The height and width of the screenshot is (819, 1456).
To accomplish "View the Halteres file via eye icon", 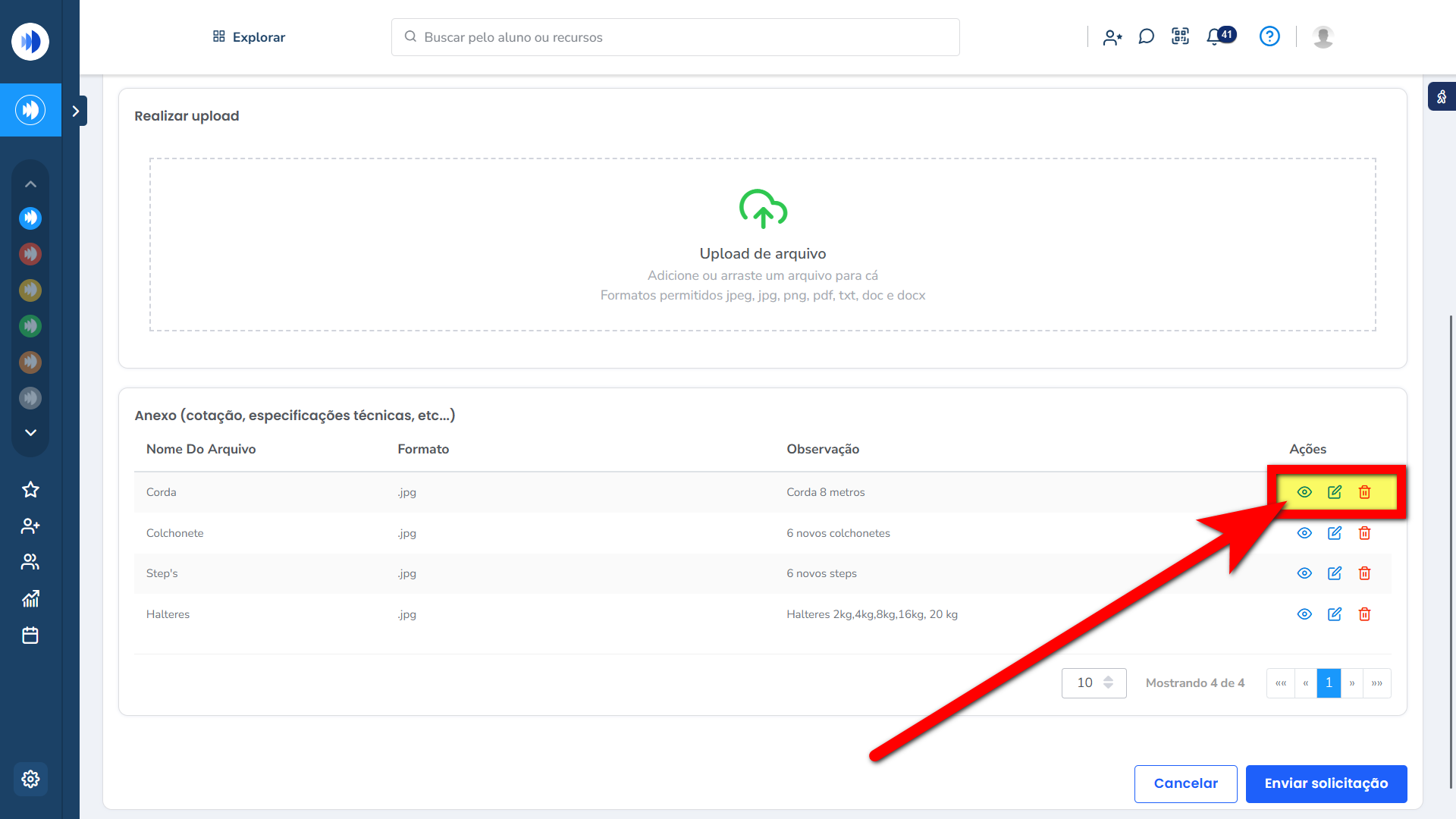I will [x=1304, y=614].
